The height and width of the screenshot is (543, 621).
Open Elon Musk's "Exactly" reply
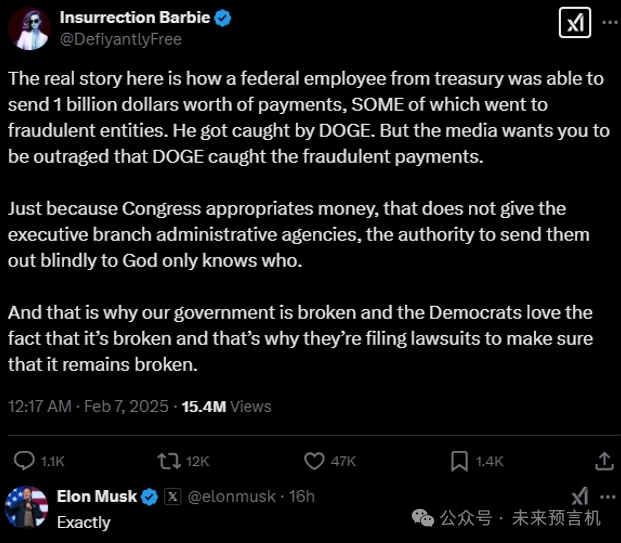(x=84, y=521)
